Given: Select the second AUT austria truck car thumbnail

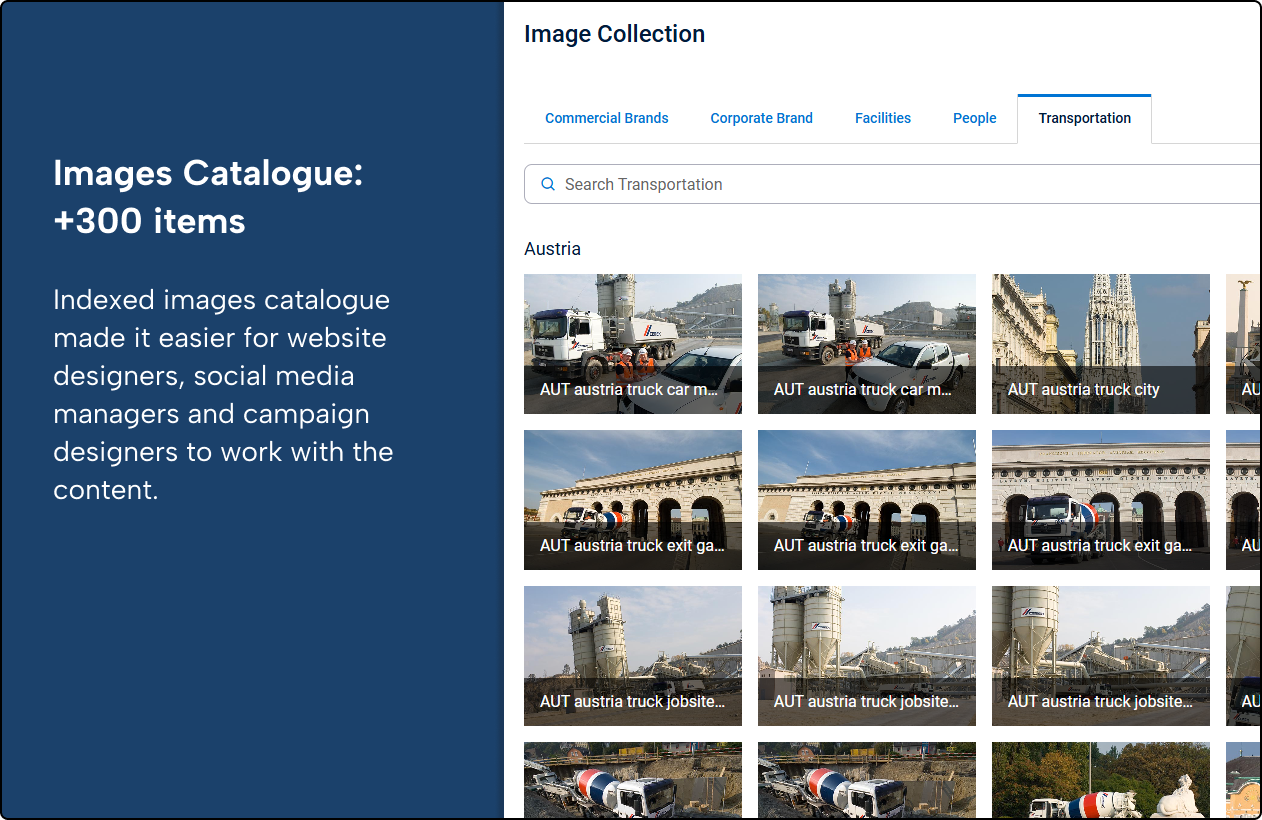Looking at the screenshot, I should tap(866, 344).
